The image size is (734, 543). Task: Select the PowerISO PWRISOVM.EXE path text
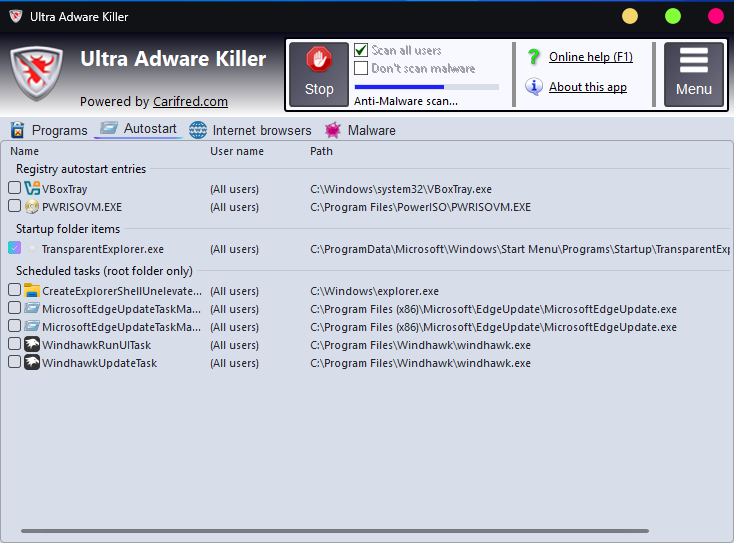(420, 207)
